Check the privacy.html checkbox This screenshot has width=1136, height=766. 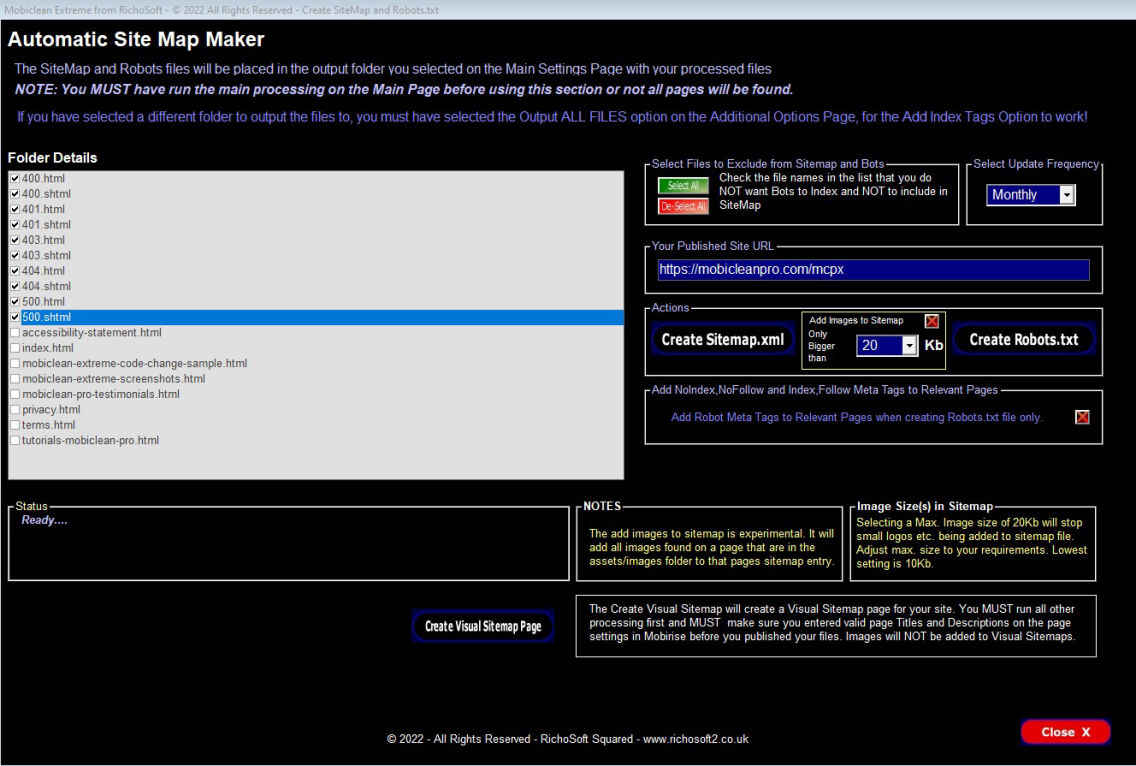click(14, 409)
